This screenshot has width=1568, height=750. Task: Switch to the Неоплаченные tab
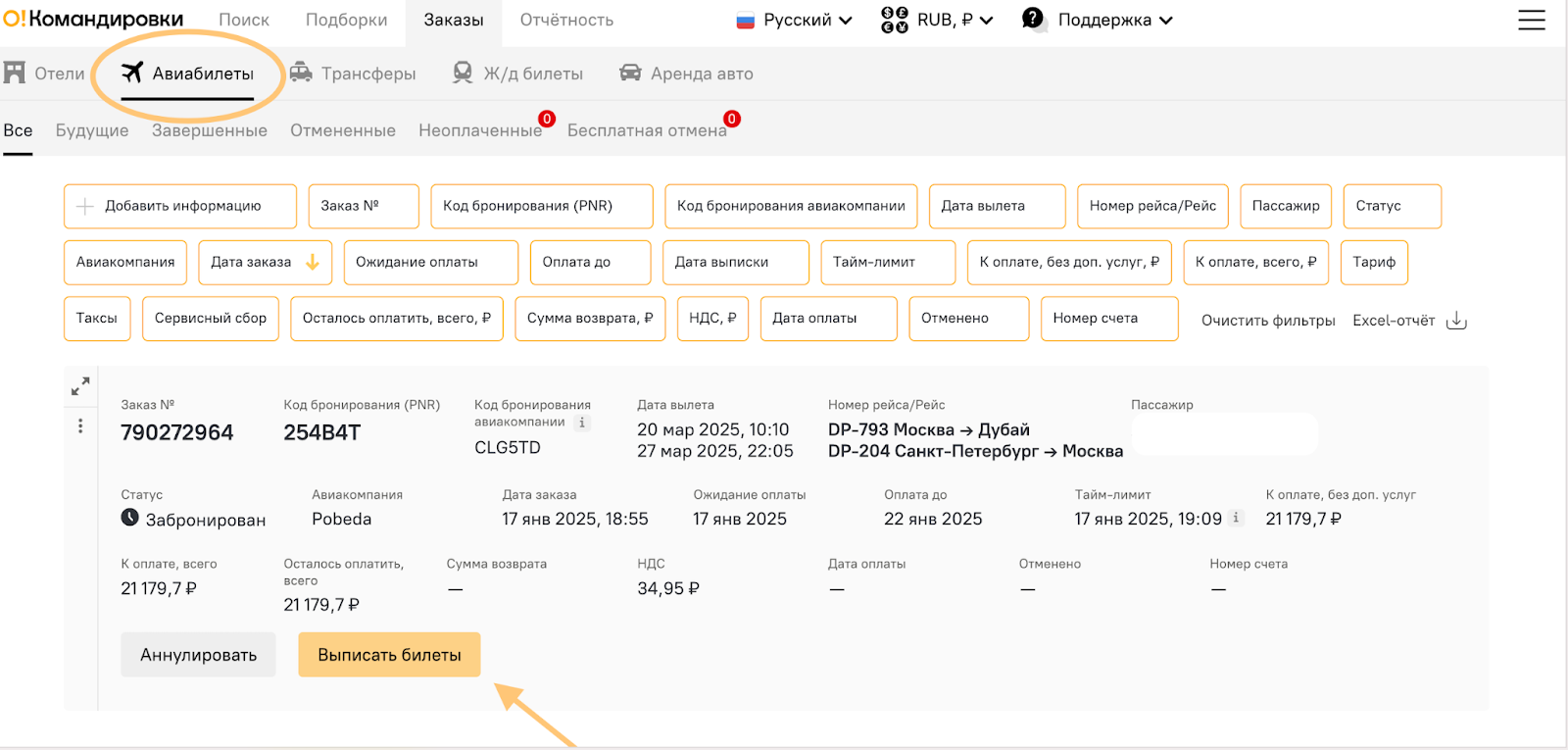(x=480, y=130)
